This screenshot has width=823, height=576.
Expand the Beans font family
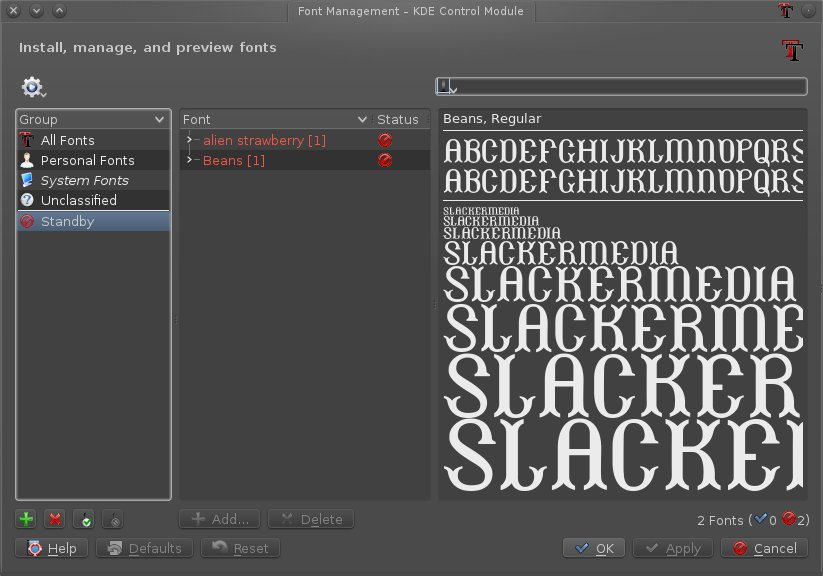pyautogui.click(x=189, y=161)
